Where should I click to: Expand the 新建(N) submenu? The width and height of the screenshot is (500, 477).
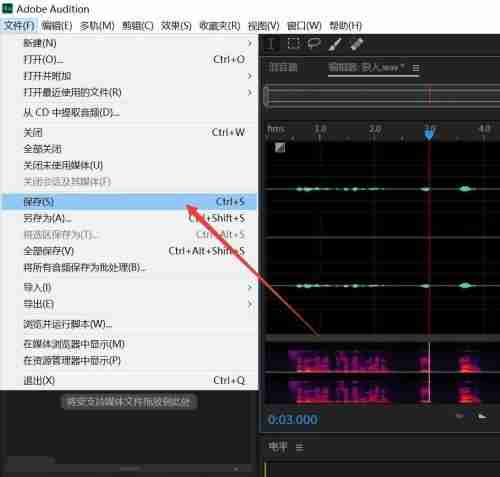[x=129, y=43]
